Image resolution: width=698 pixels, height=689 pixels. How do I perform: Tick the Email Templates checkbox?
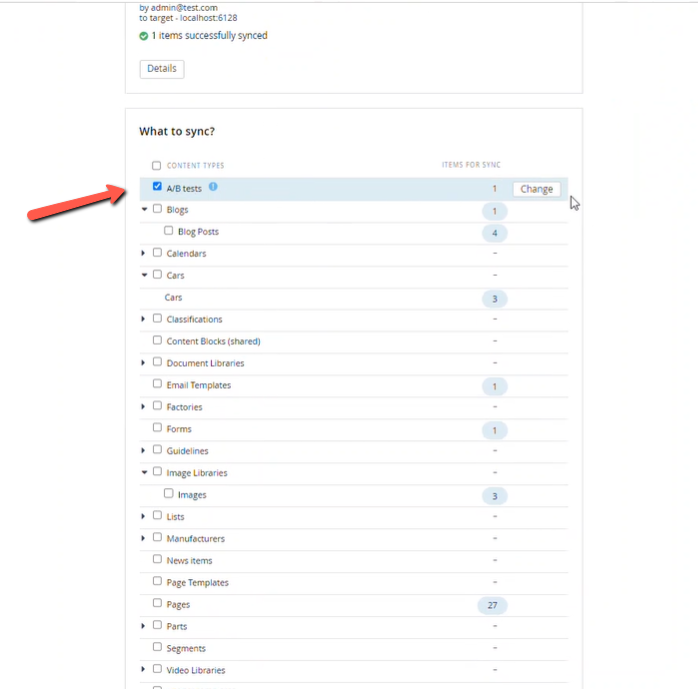[157, 383]
